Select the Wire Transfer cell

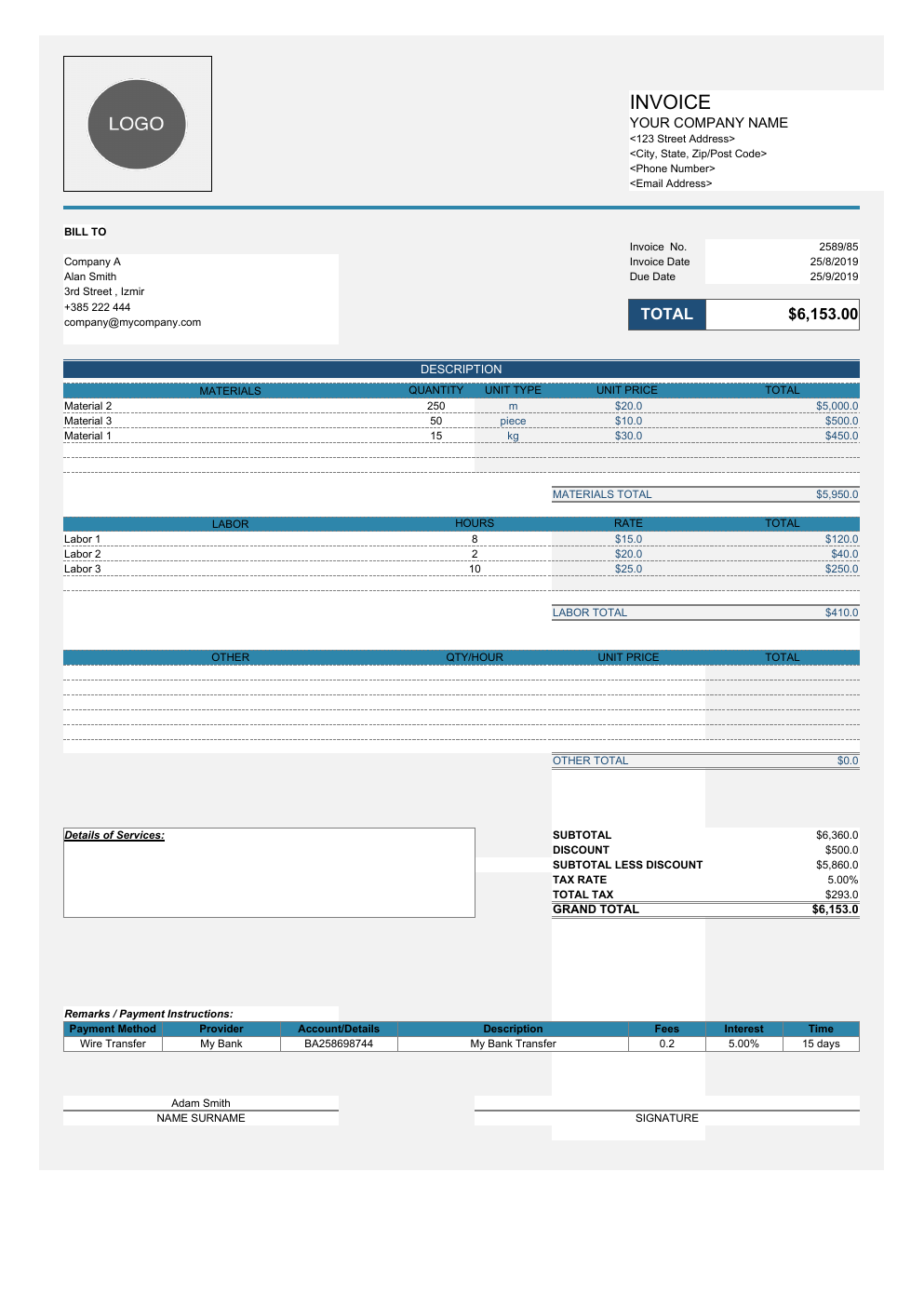(113, 1044)
